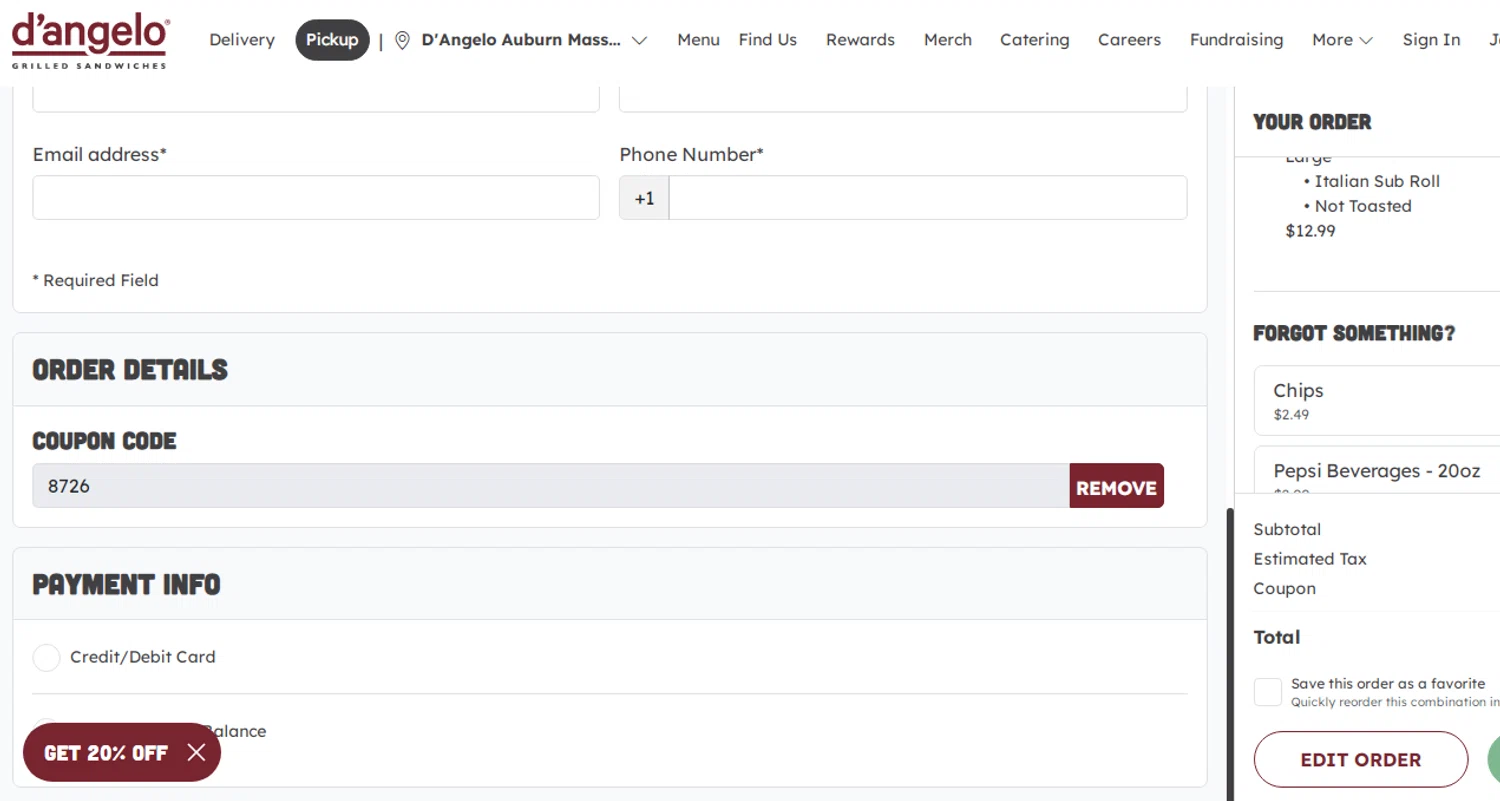Switch to Delivery order mode
Viewport: 1500px width, 801px height.
coord(242,40)
